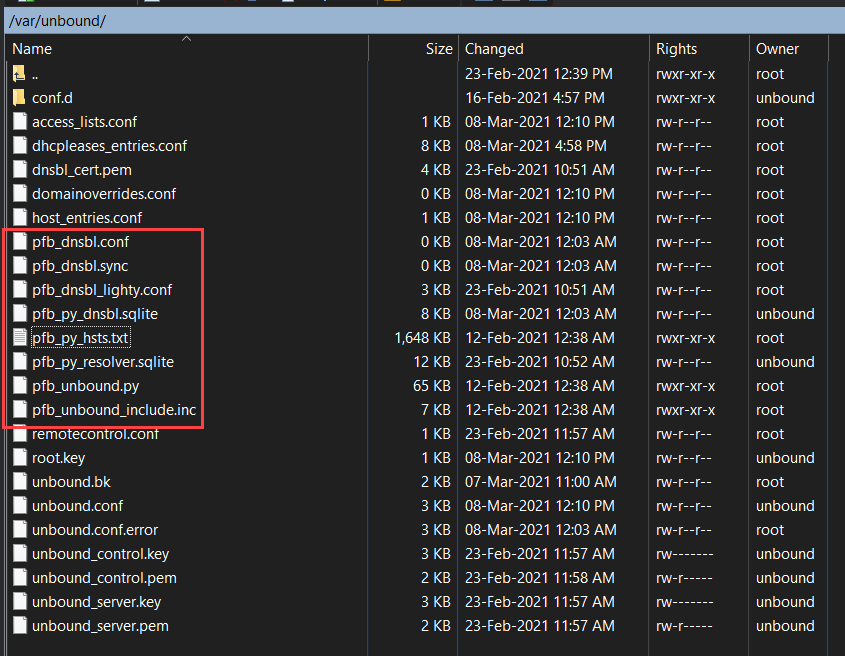Click the file icon next to access_lists.conf
Viewport: 845px width, 656px height.
[20, 122]
